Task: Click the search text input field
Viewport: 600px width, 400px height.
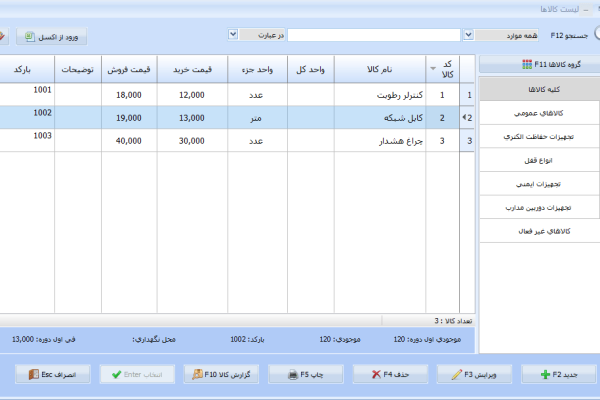Action: coord(373,35)
